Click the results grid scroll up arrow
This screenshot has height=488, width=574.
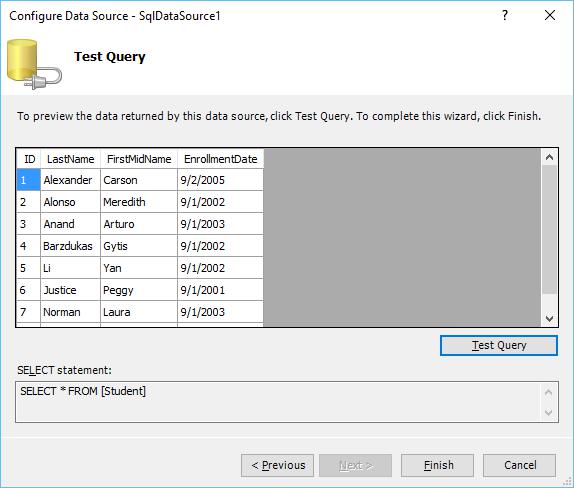[549, 157]
